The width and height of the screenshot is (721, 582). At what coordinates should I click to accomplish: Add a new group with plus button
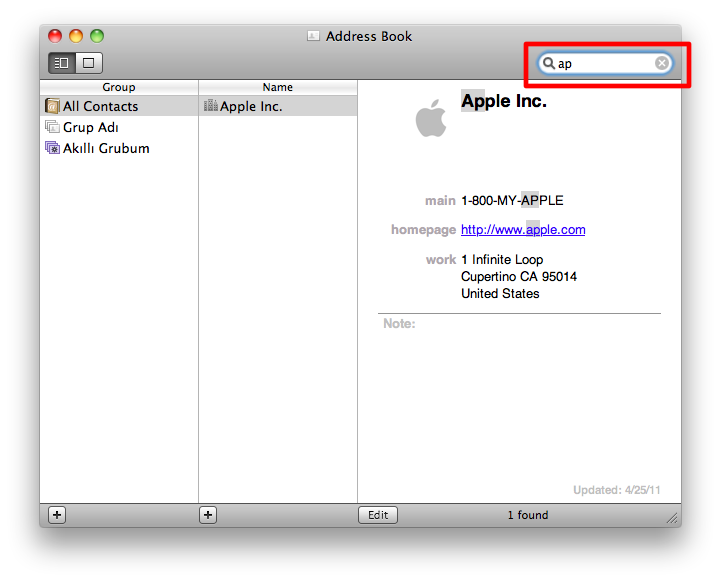tap(57, 515)
